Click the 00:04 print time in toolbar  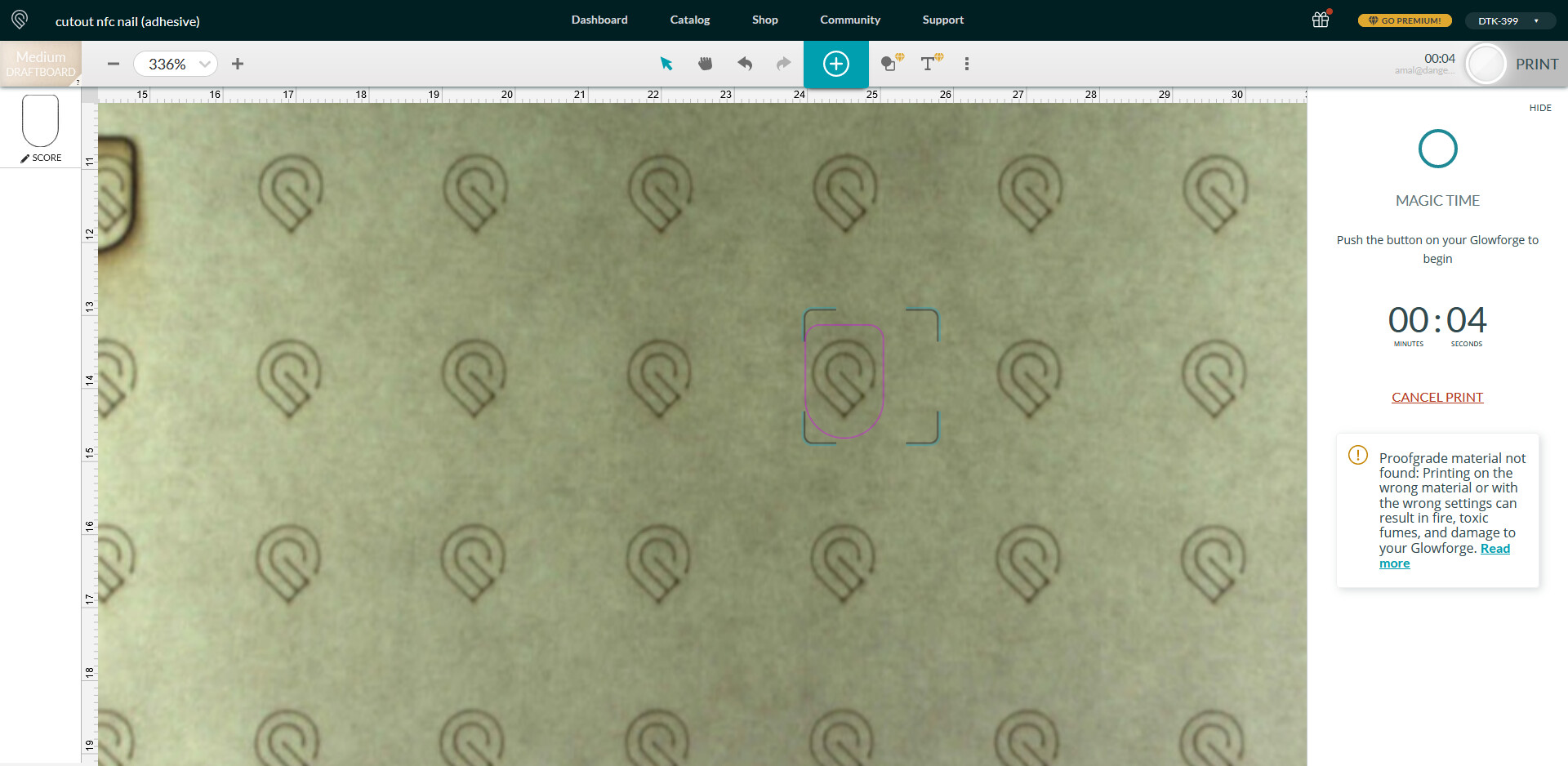(1440, 59)
